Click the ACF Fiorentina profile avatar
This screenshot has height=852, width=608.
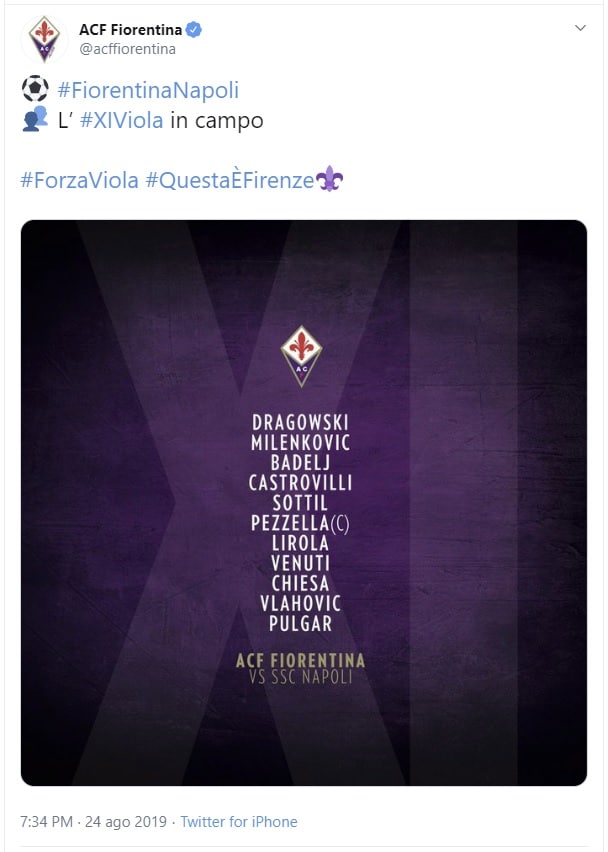pyautogui.click(x=44, y=40)
